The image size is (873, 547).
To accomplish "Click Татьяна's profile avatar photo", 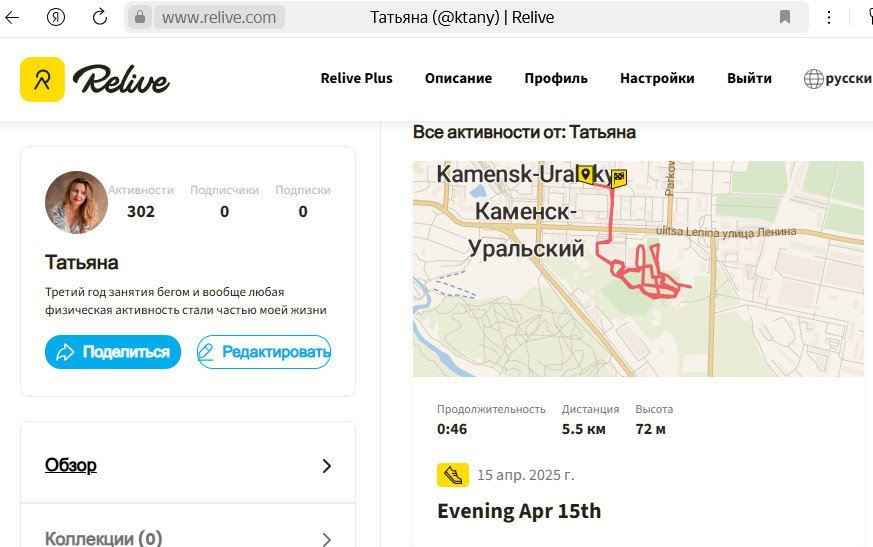I will pos(76,202).
